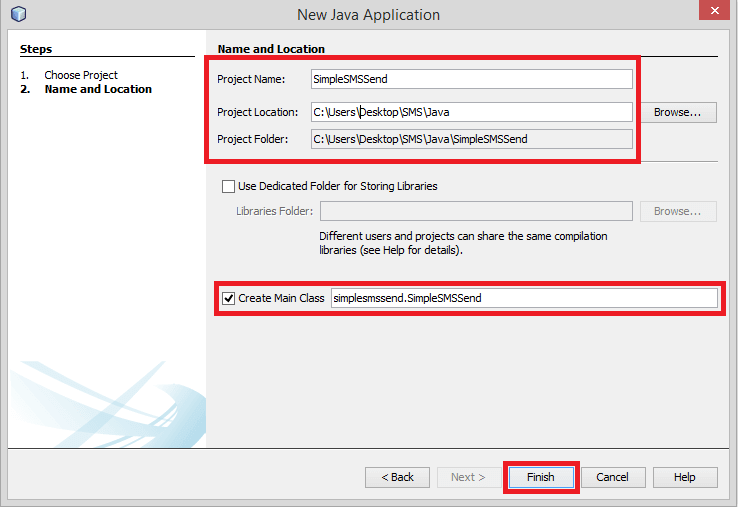Select the Choose Project step
Screen dimensions: 738x507
click(81, 75)
